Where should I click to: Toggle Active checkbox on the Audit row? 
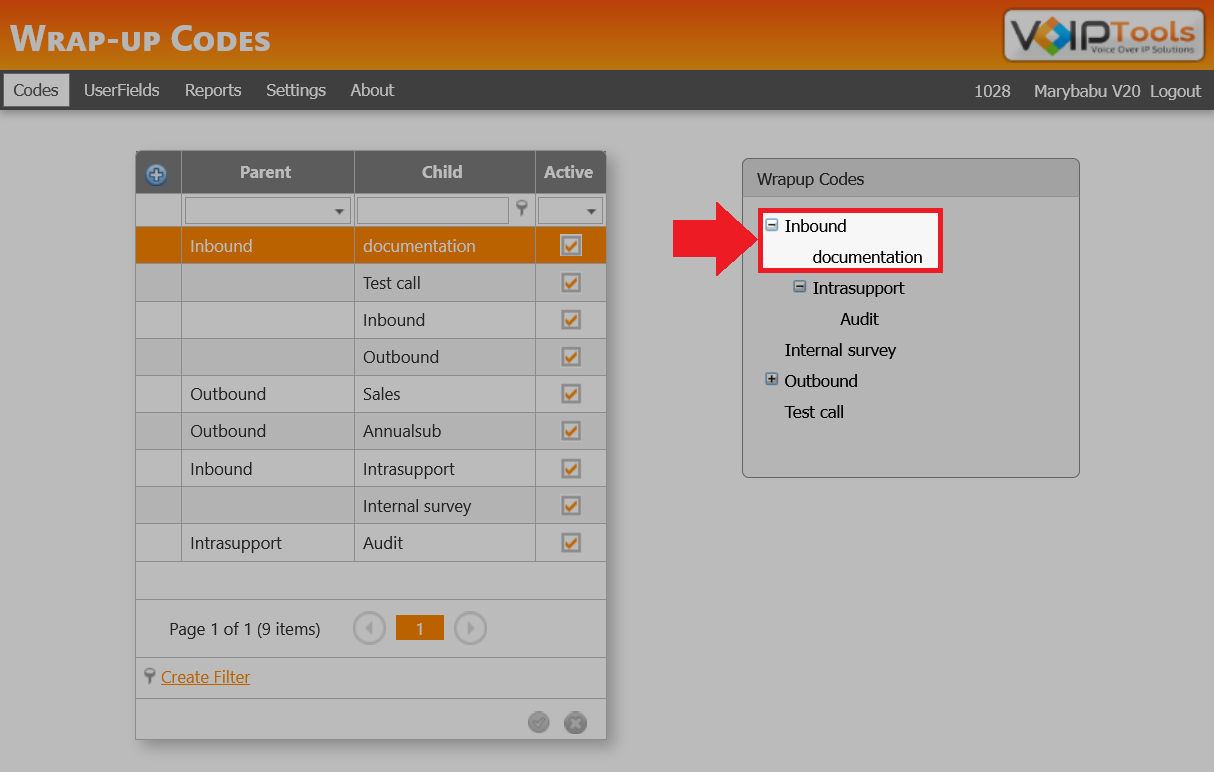[x=570, y=542]
